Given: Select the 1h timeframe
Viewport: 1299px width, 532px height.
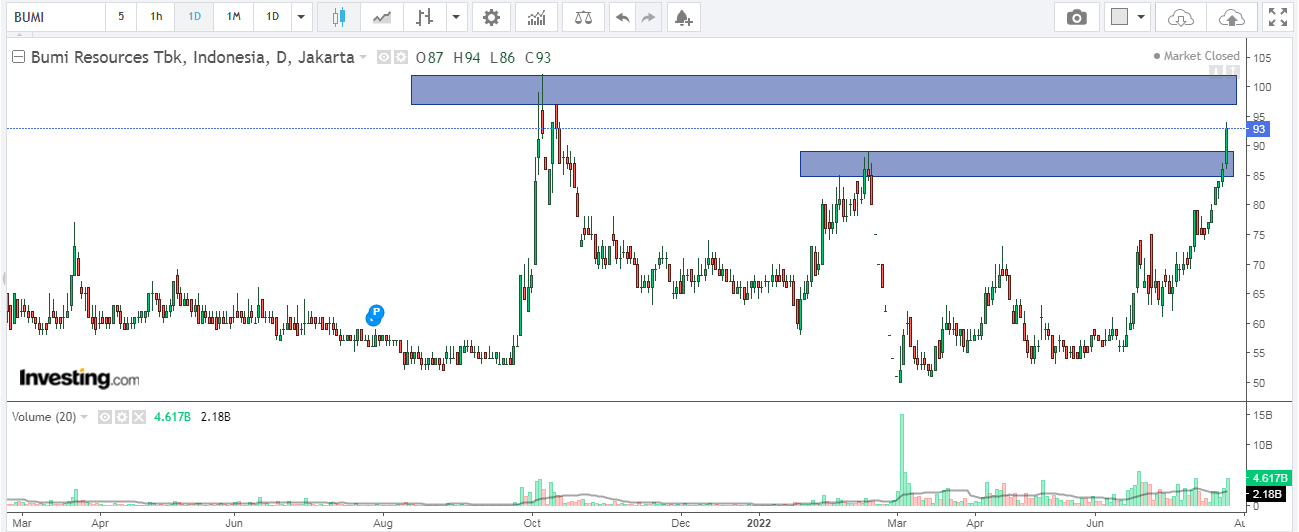Looking at the screenshot, I should [x=156, y=17].
